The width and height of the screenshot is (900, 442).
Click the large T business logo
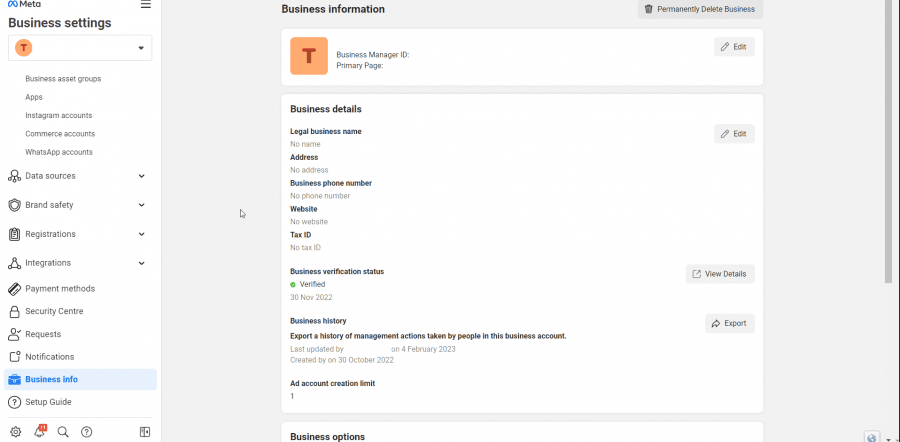tap(309, 56)
